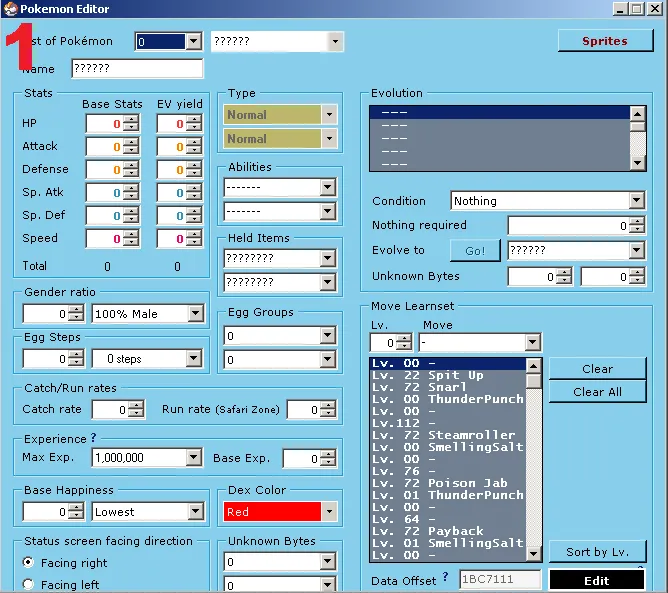The height and width of the screenshot is (593, 668).
Task: Open the first Abilities dropdown
Action: tap(328, 187)
